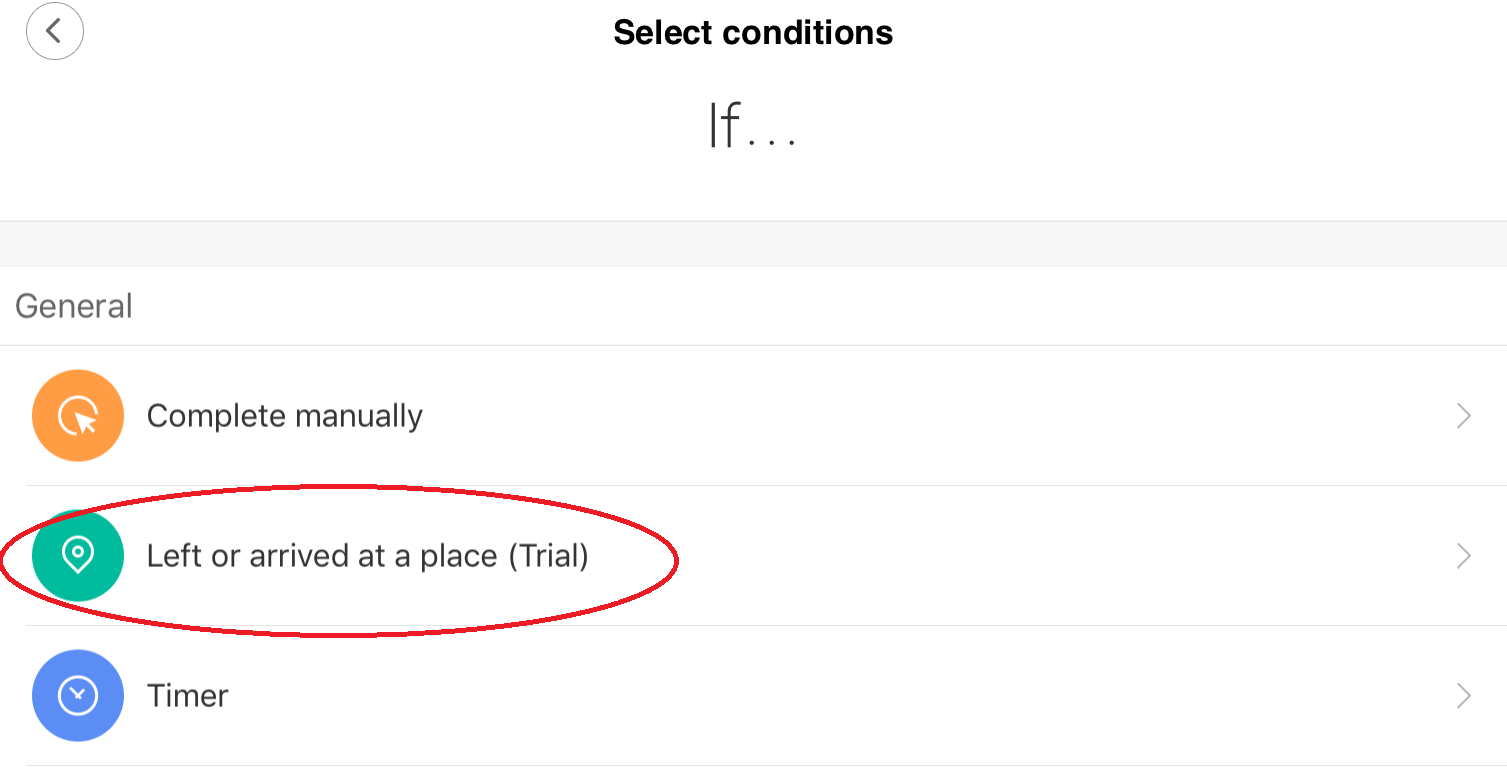Expand the Complete manually row chevron
The height and width of the screenshot is (772, 1507).
(x=1464, y=416)
